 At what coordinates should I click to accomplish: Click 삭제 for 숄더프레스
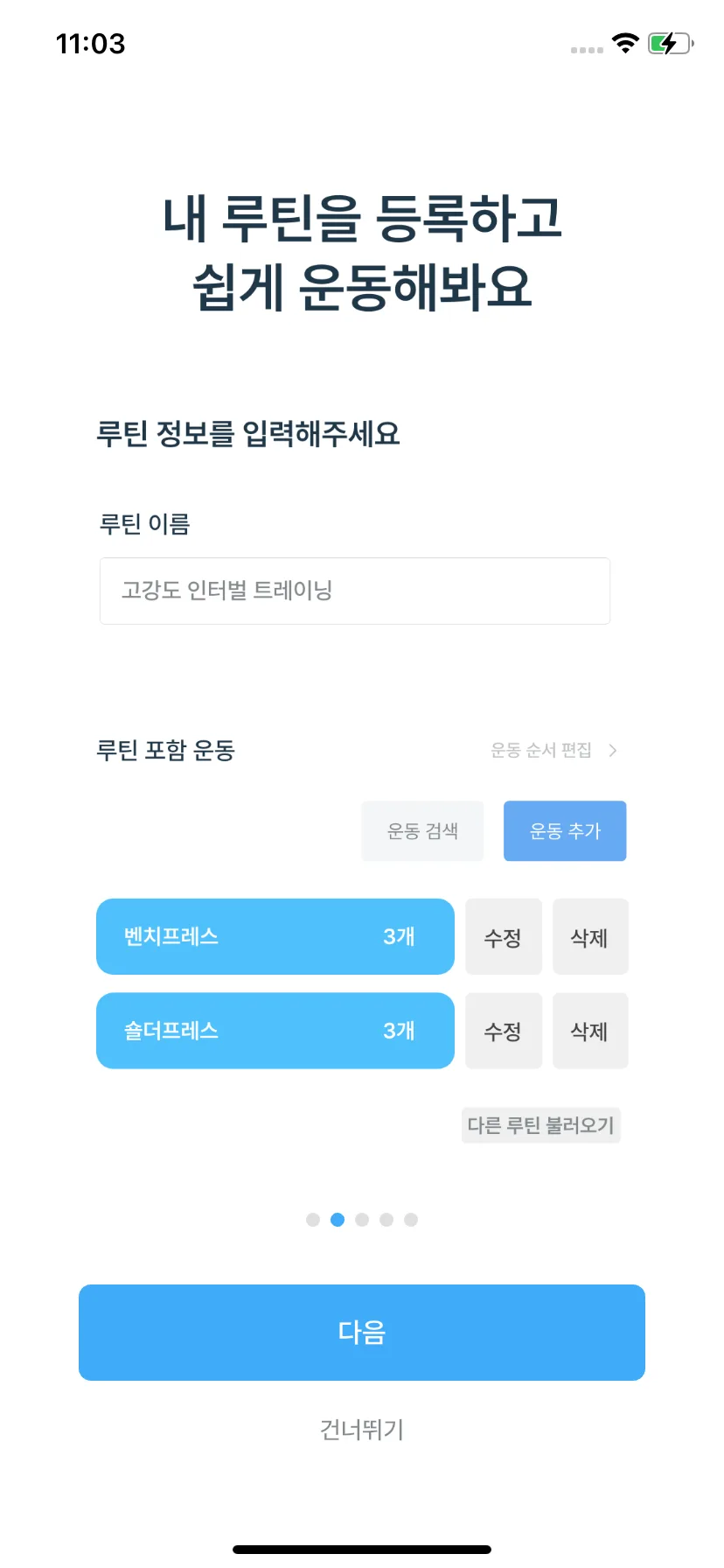click(x=590, y=1031)
